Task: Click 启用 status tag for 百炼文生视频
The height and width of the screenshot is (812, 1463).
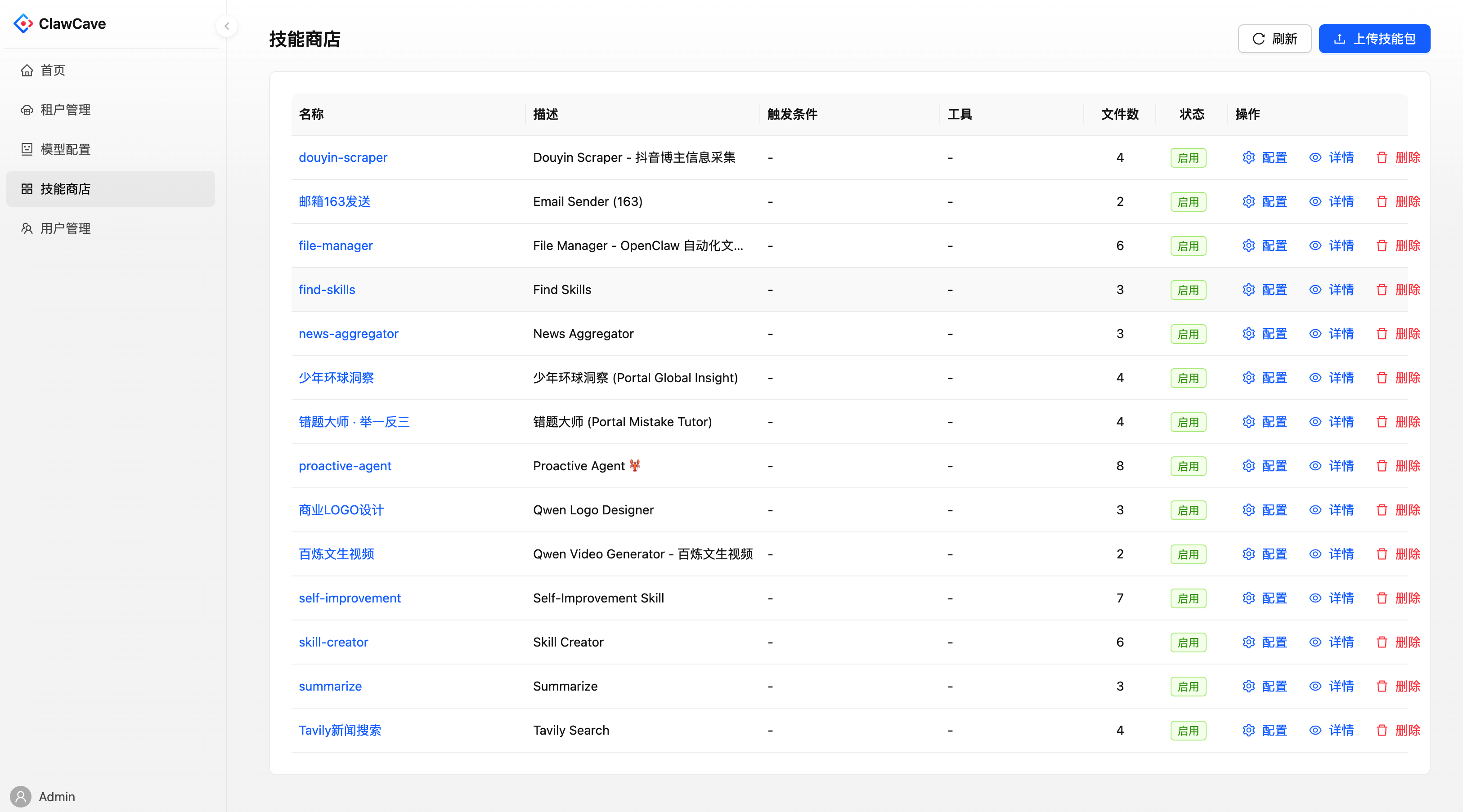Action: 1188,554
